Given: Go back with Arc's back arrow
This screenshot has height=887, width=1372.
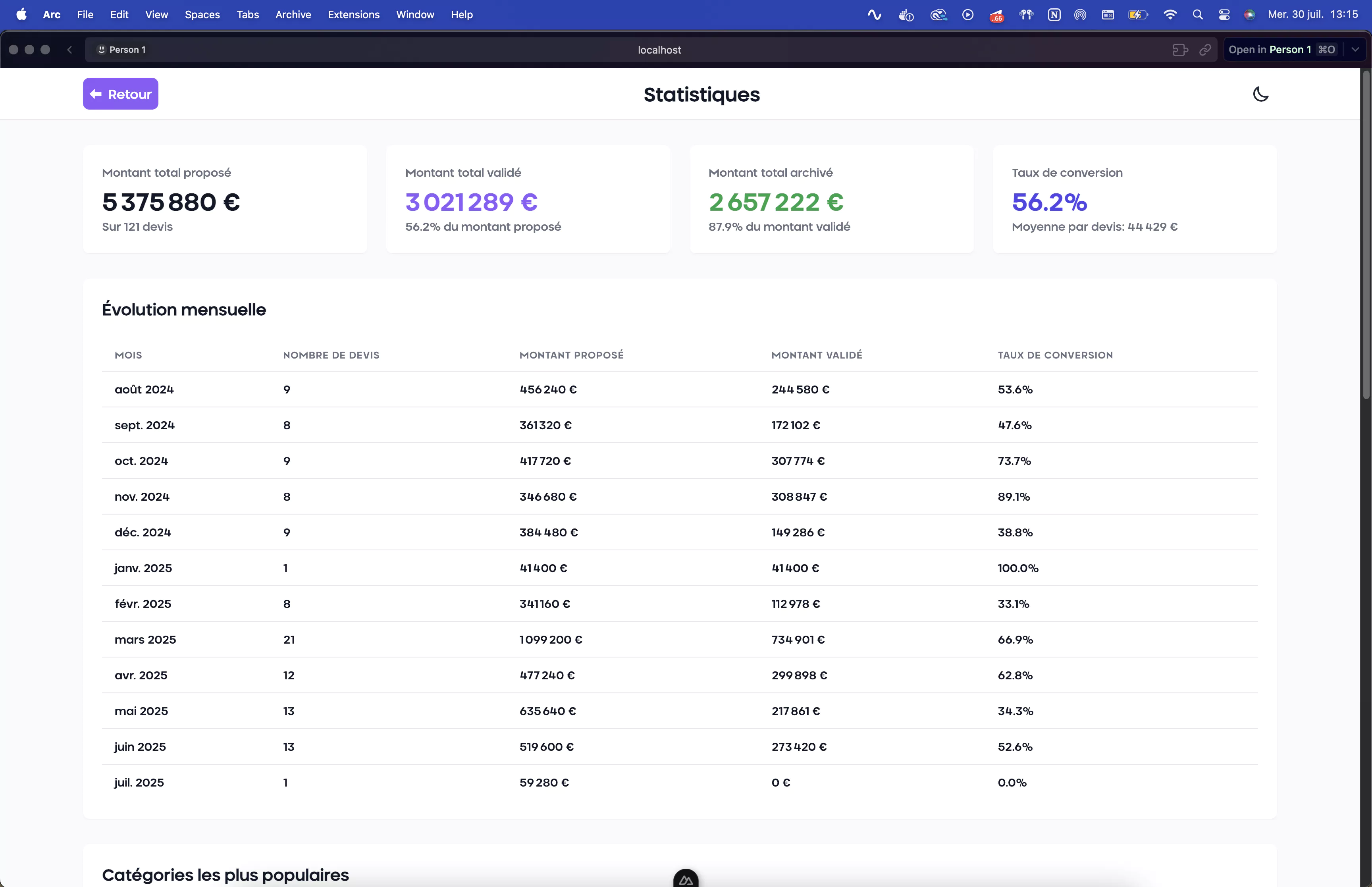Looking at the screenshot, I should (x=69, y=50).
